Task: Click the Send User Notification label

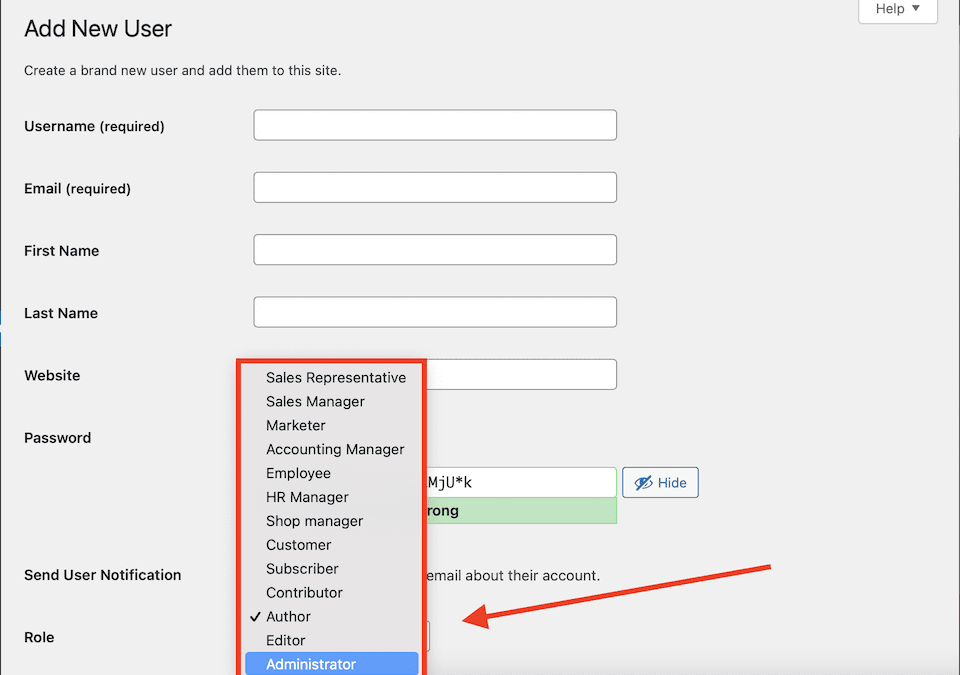Action: tap(102, 575)
